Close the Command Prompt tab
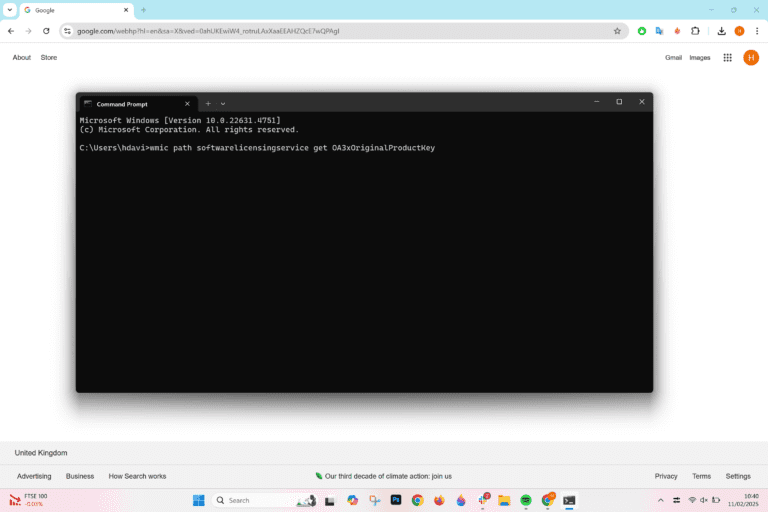The image size is (768, 512). 187,104
